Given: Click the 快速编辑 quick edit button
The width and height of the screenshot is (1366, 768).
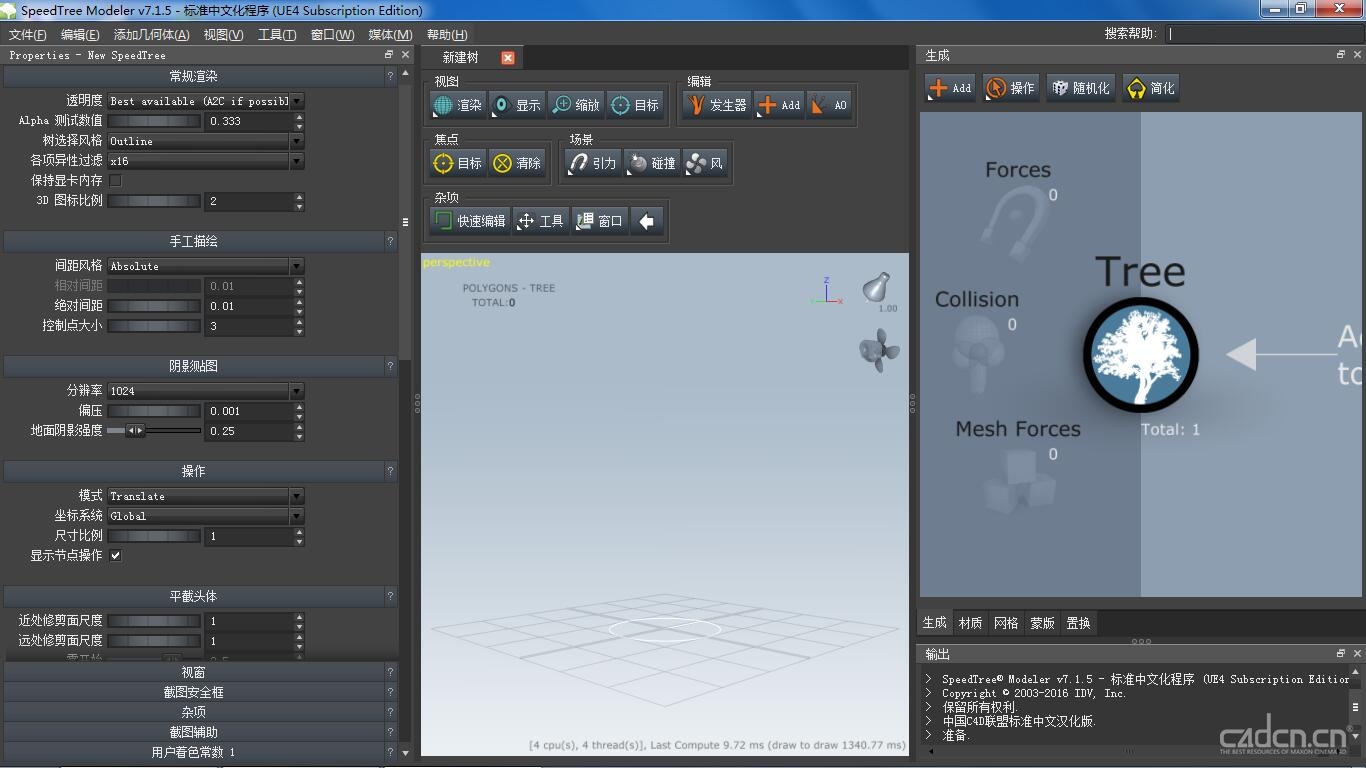Looking at the screenshot, I should 470,221.
